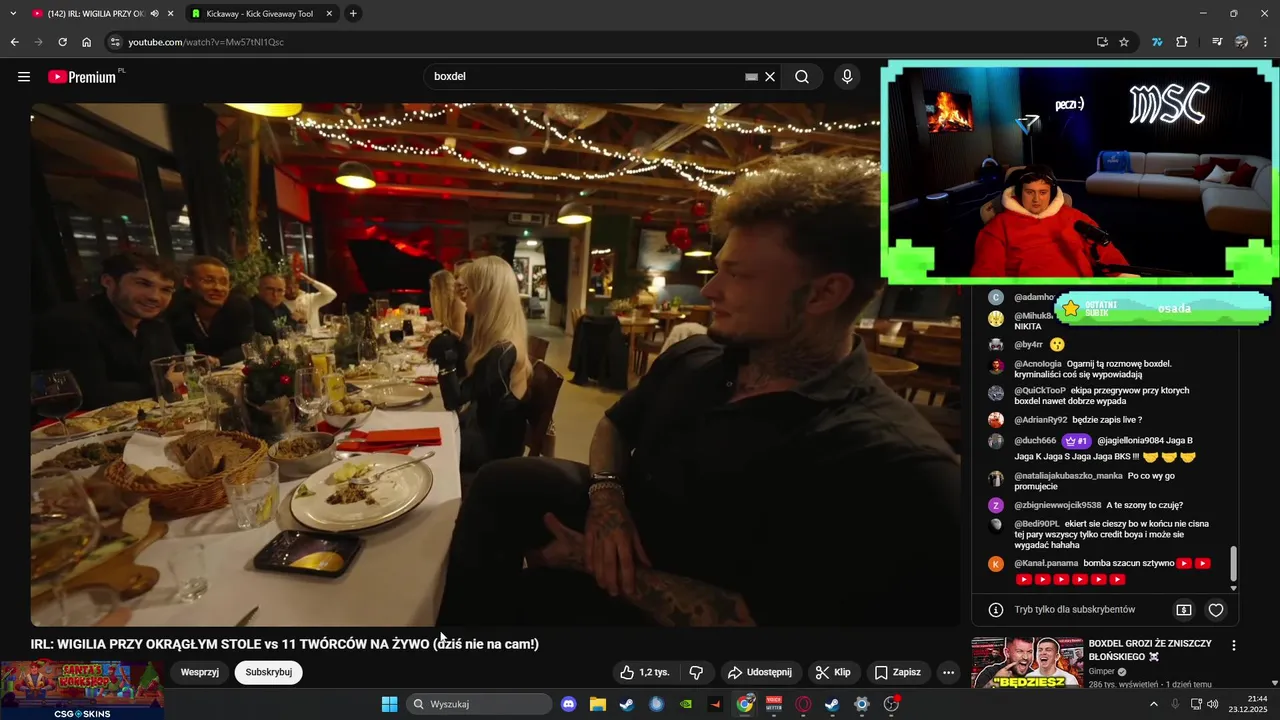This screenshot has width=1280, height=720.
Task: Open the Chrome profile avatar
Action: [x=1241, y=42]
